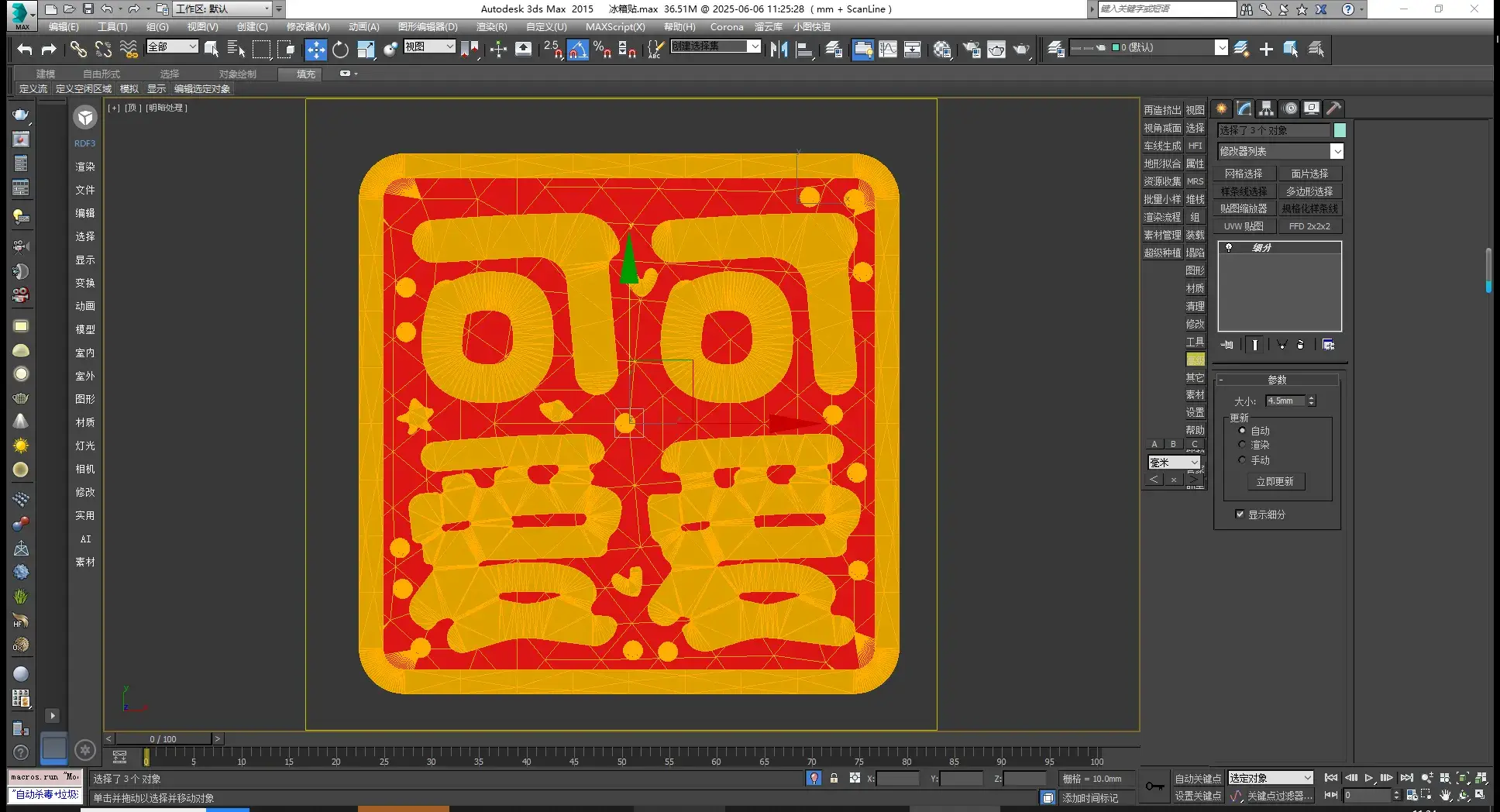Collapse the 参数 rollout header

click(x=1277, y=380)
